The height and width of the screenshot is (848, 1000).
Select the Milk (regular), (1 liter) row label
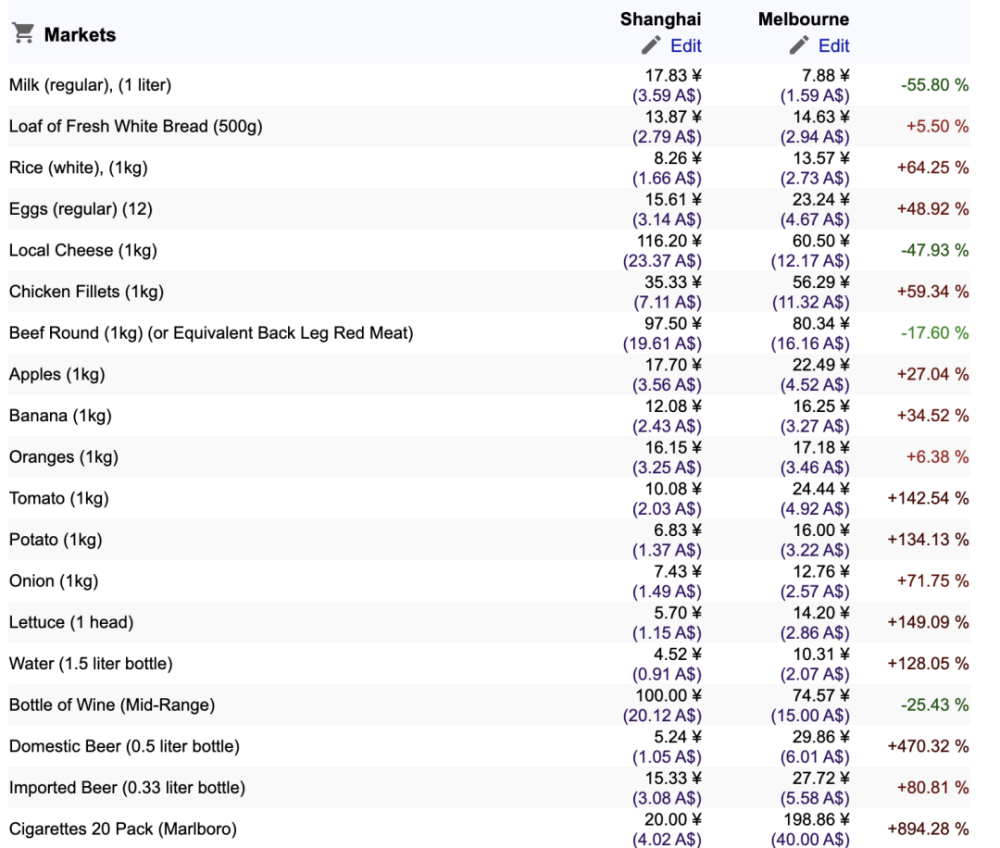90,85
